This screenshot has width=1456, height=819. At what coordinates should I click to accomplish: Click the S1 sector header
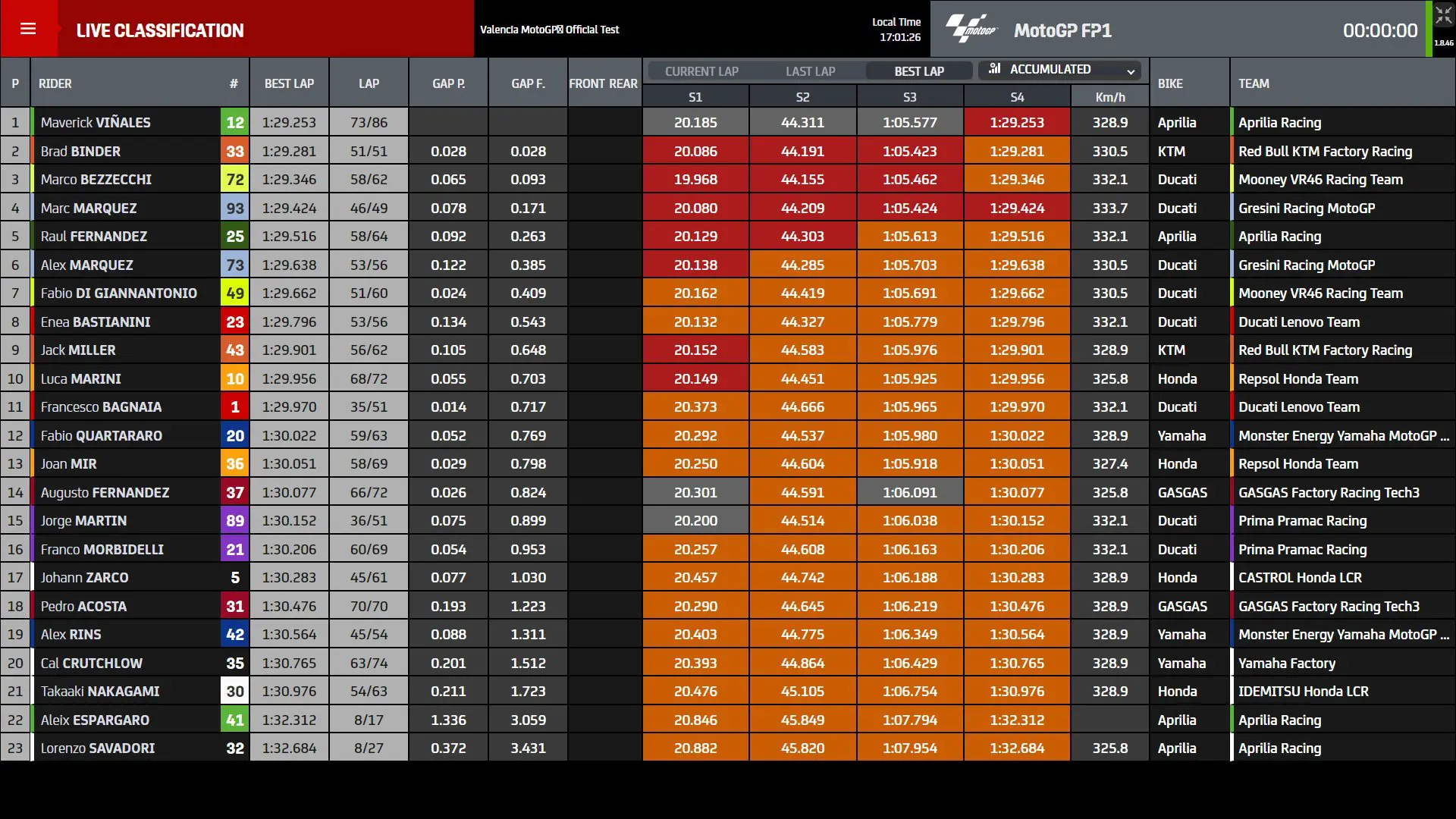click(695, 97)
